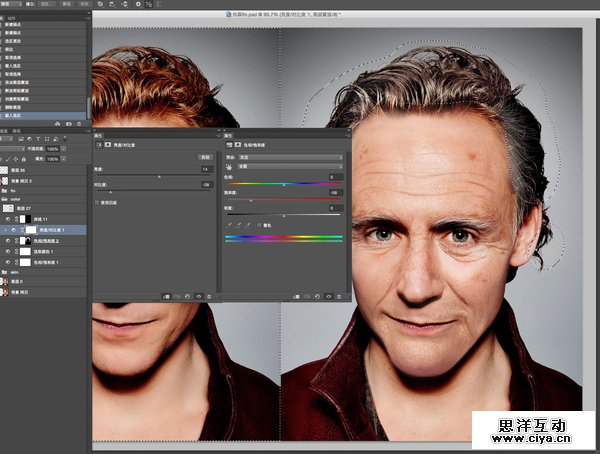This screenshot has width=600, height=454.
Task: Select the first eyedropper in Hue/Saturation panel
Action: coord(229,225)
